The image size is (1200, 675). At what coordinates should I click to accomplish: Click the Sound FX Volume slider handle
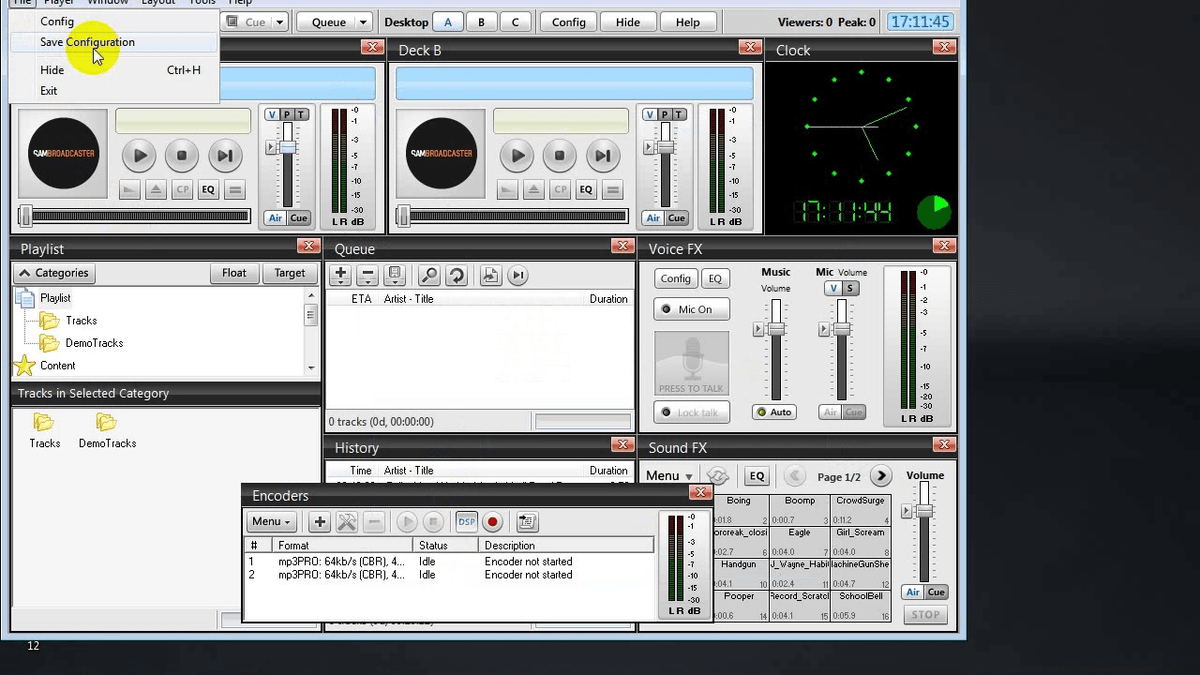(x=924, y=511)
